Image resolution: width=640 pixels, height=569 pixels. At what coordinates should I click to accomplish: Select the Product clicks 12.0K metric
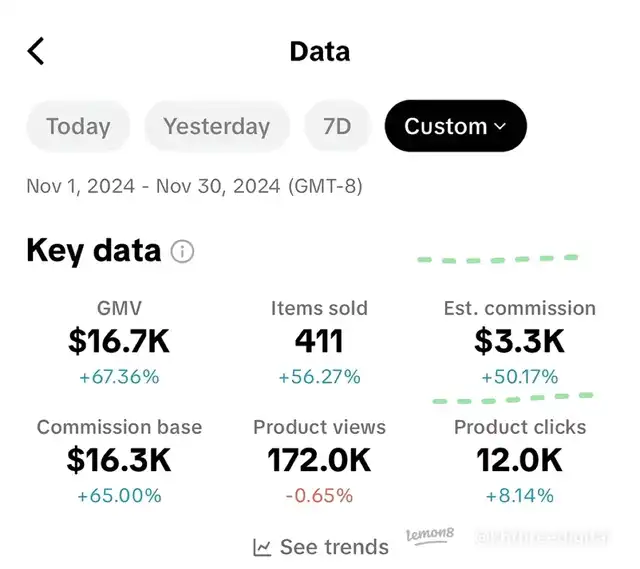click(x=519, y=459)
